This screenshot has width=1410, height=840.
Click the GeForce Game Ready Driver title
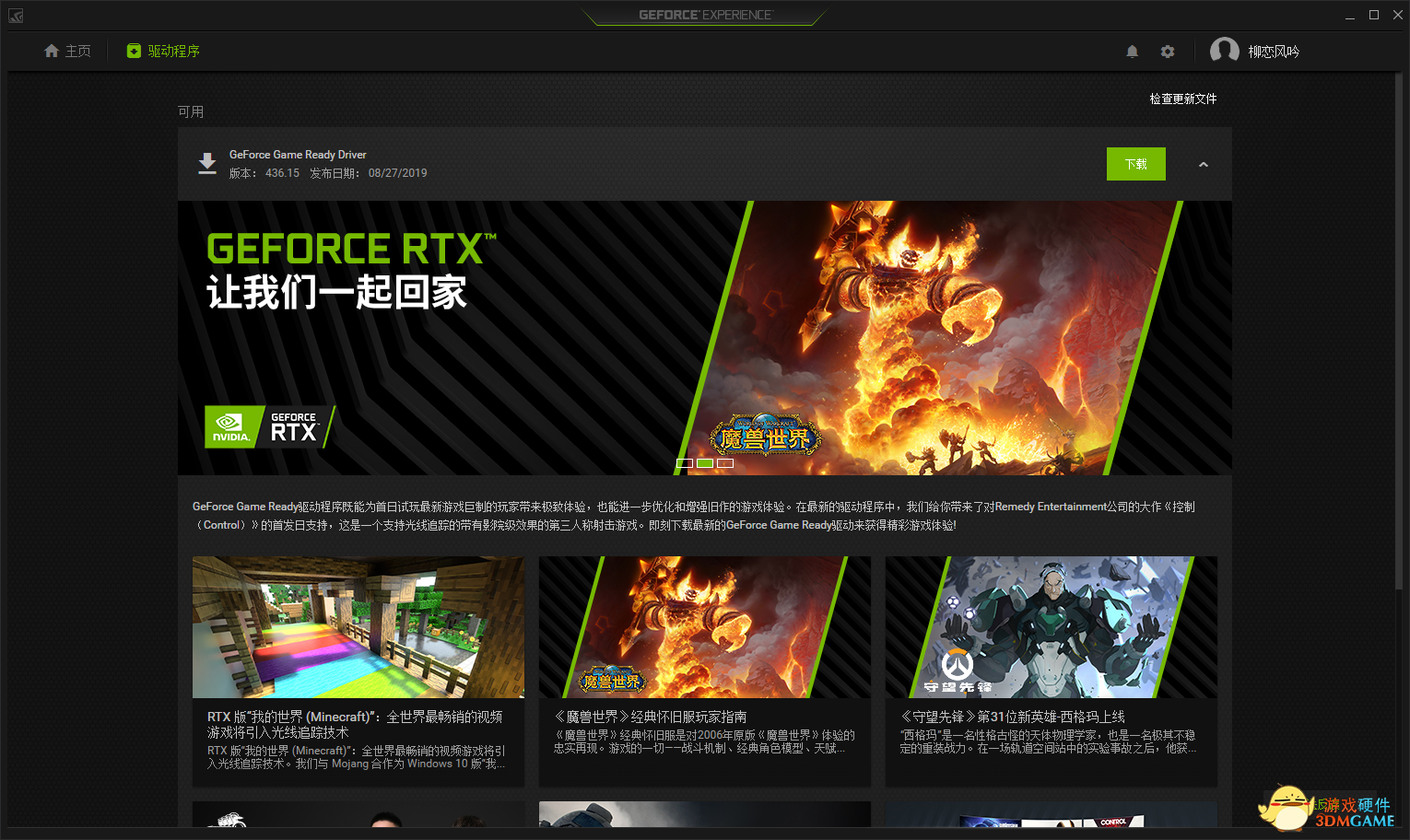[x=298, y=155]
